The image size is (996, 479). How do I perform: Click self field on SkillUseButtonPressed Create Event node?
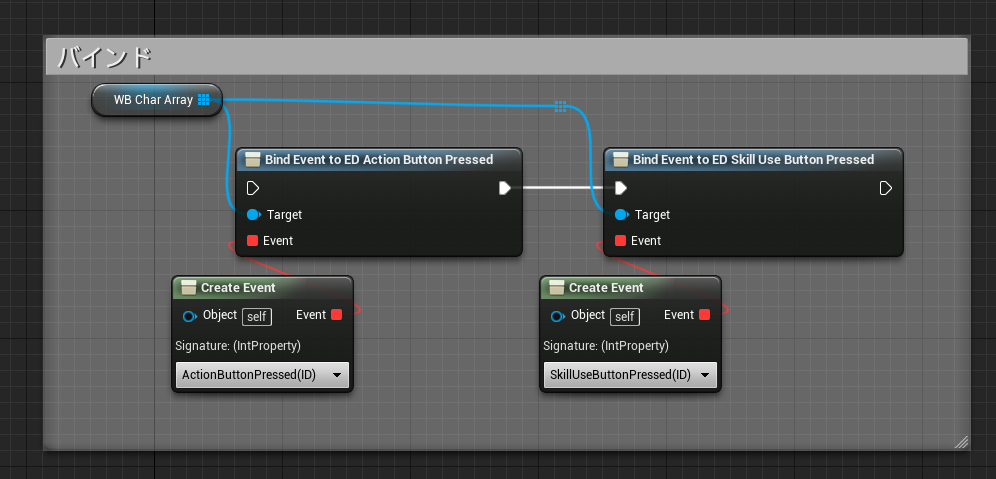[x=625, y=316]
